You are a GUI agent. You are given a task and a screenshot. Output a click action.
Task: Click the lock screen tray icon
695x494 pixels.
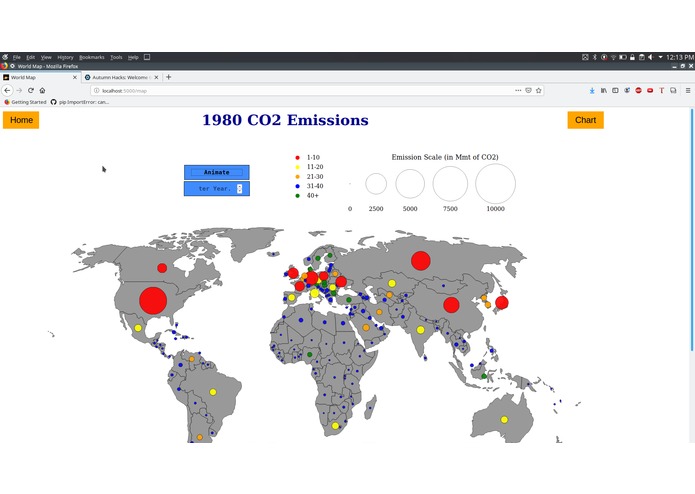(633, 57)
